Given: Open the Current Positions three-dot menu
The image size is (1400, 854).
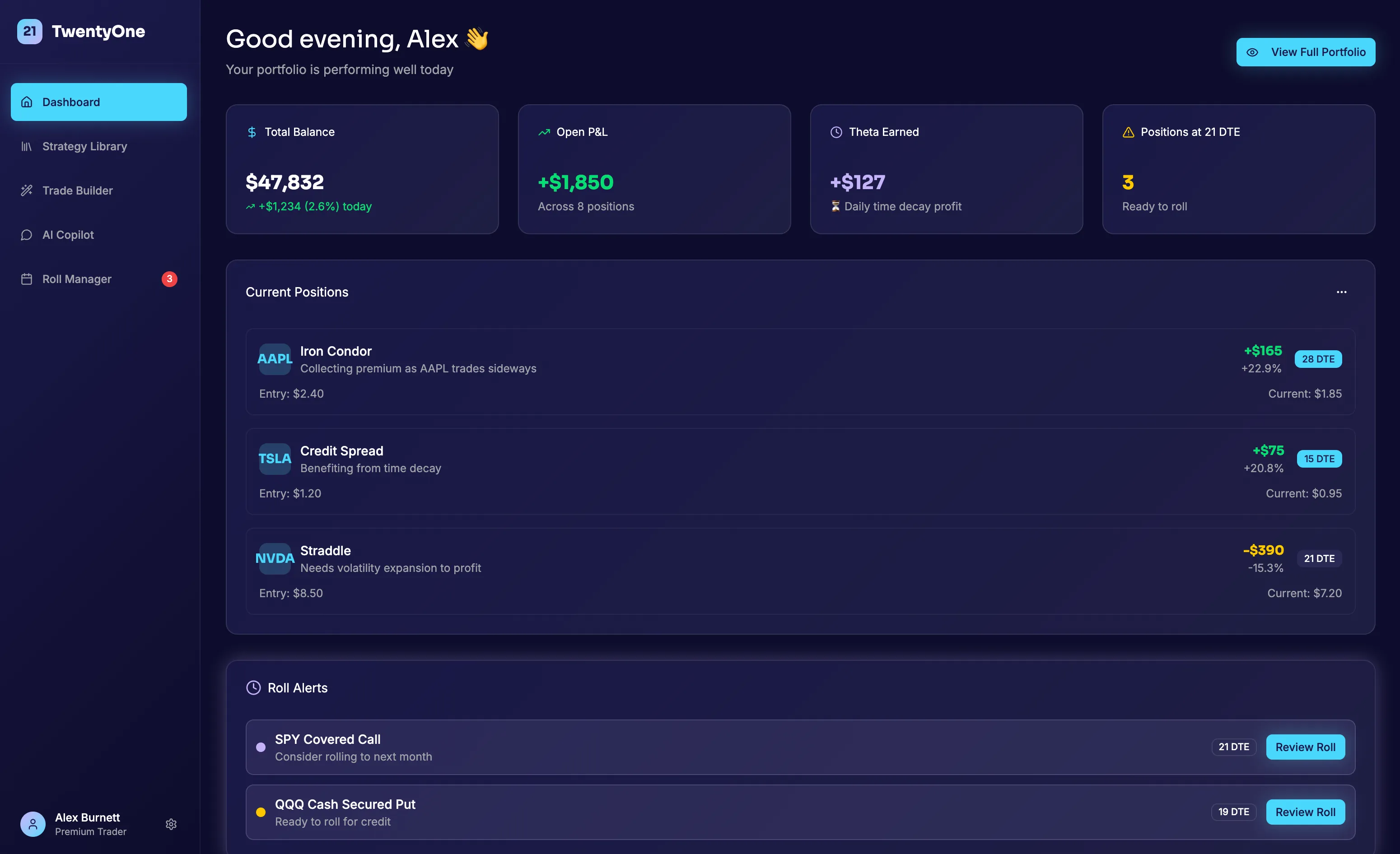Looking at the screenshot, I should (1341, 292).
